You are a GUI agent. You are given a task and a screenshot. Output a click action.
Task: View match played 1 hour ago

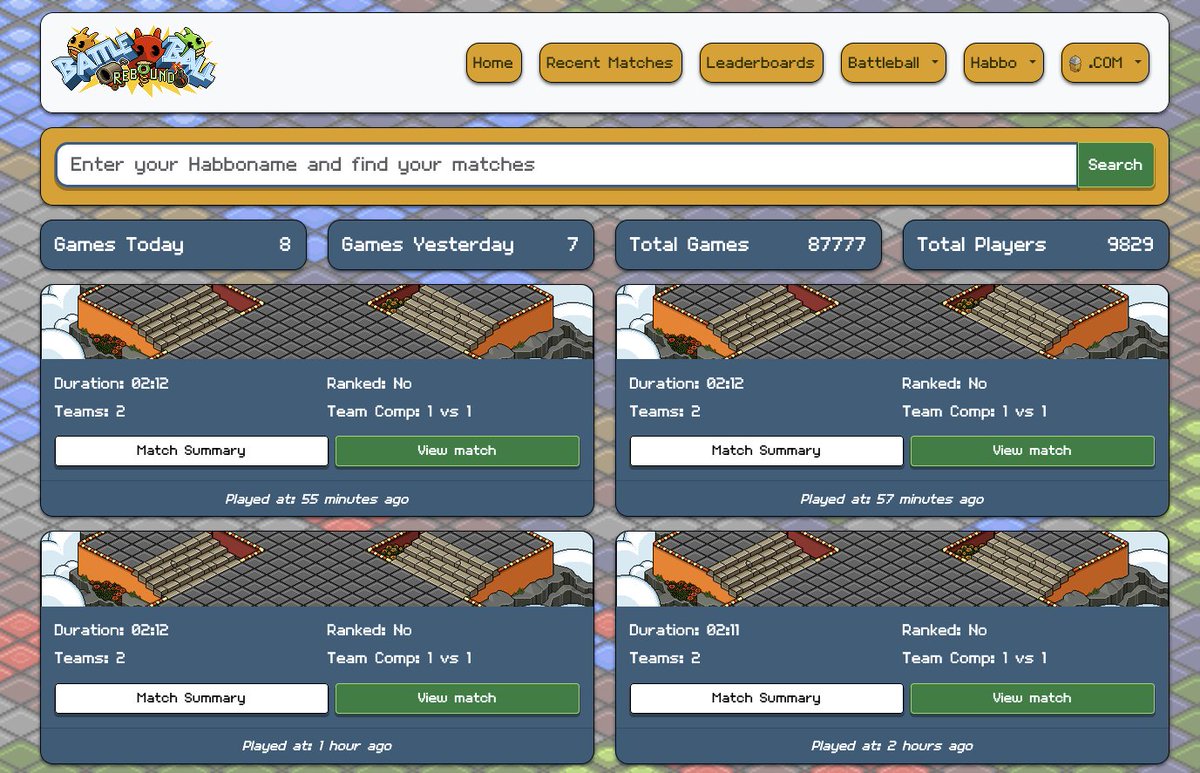[x=457, y=698]
